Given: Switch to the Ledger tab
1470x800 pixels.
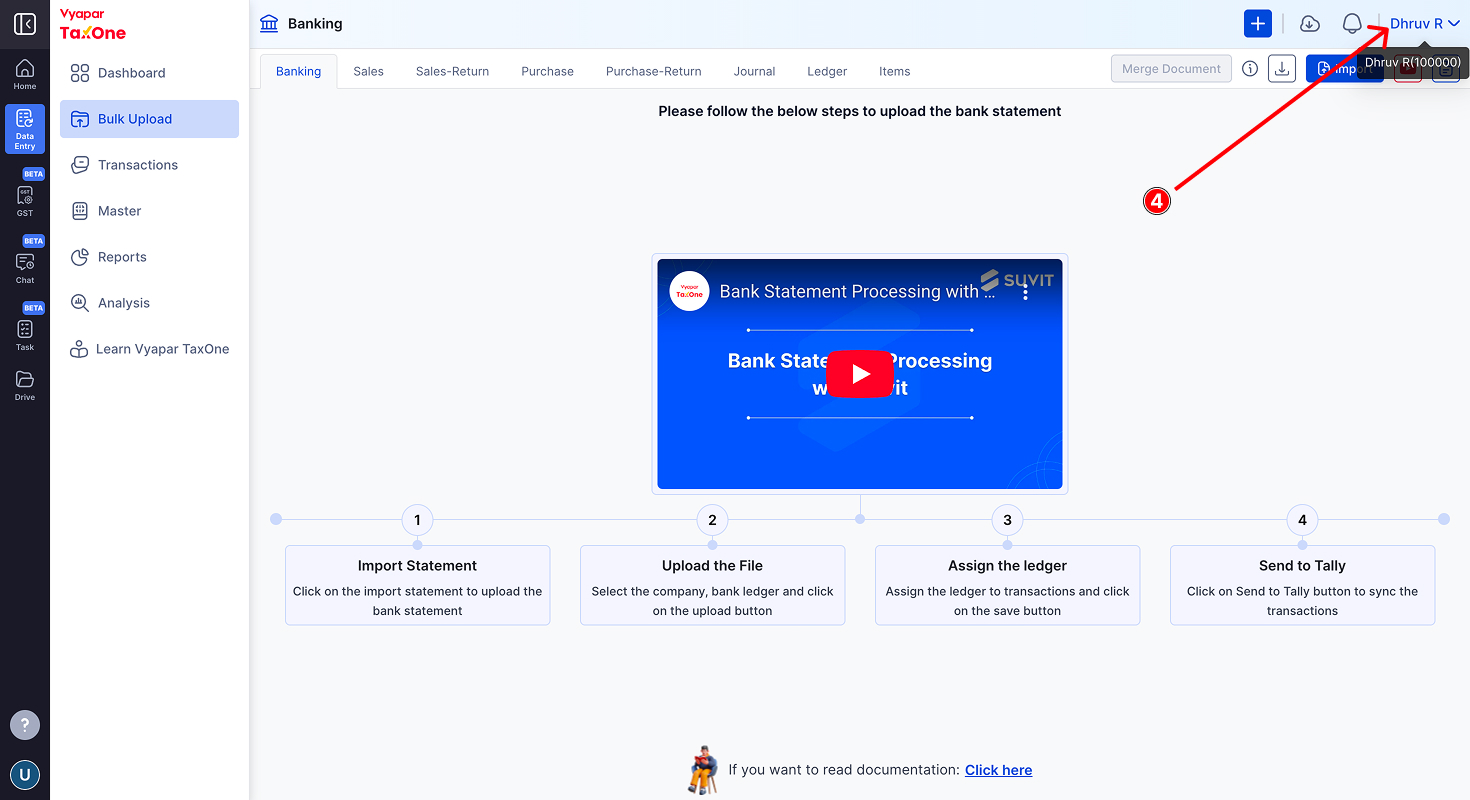Looking at the screenshot, I should tap(827, 71).
